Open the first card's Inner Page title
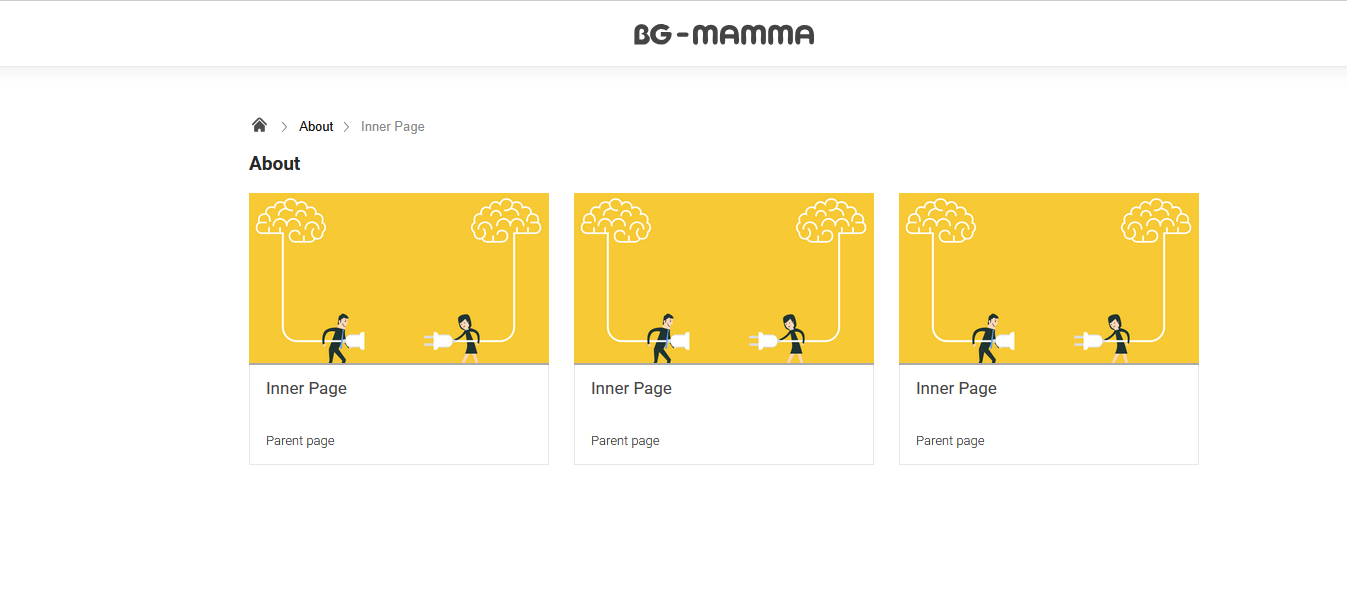 coord(306,388)
